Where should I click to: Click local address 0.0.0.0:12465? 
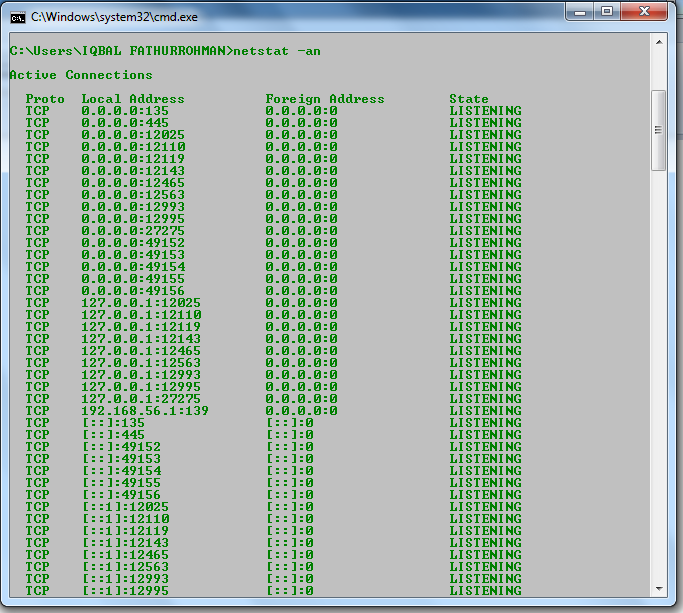click(133, 183)
